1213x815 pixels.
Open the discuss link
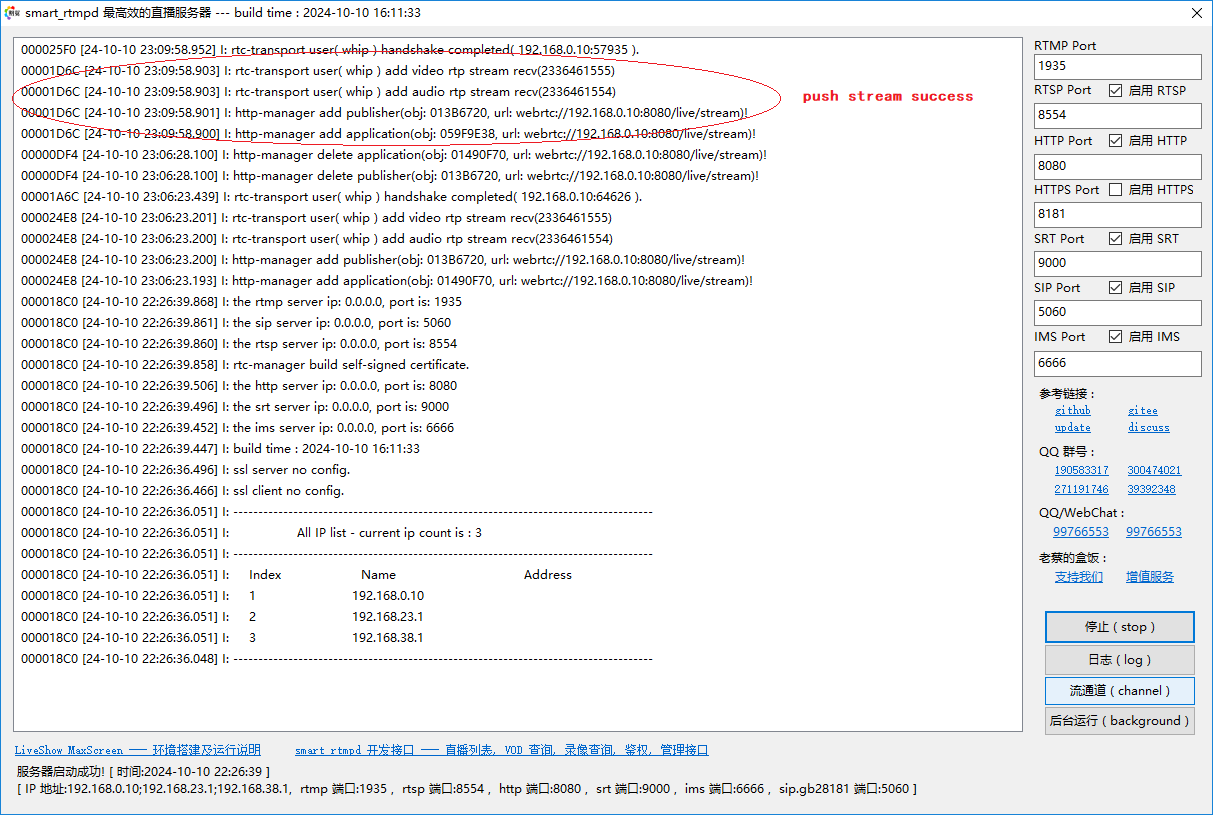coord(1148,428)
